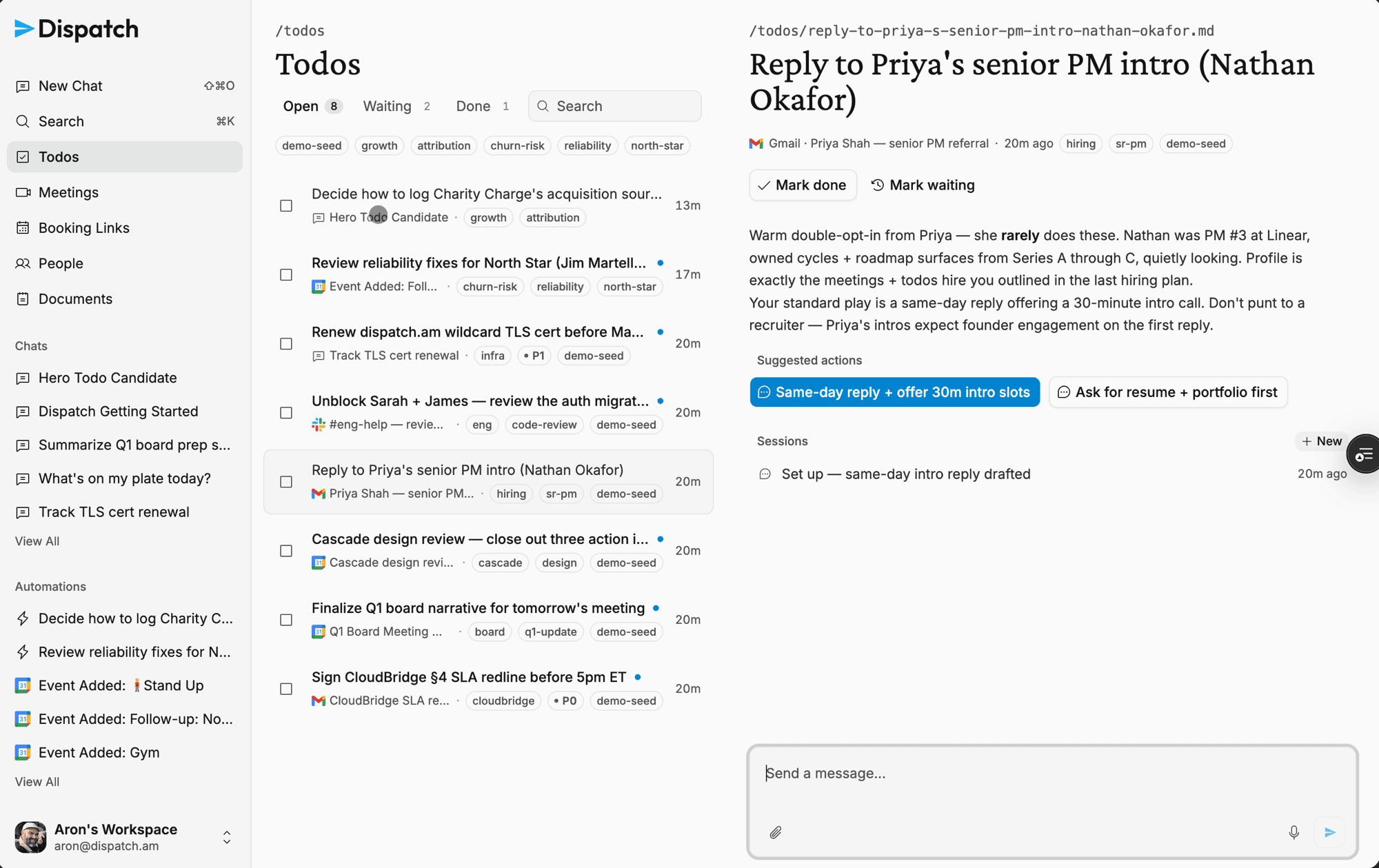Switch to the Open todos tab
Screen dimensions: 1379x868
pyautogui.click(x=312, y=106)
